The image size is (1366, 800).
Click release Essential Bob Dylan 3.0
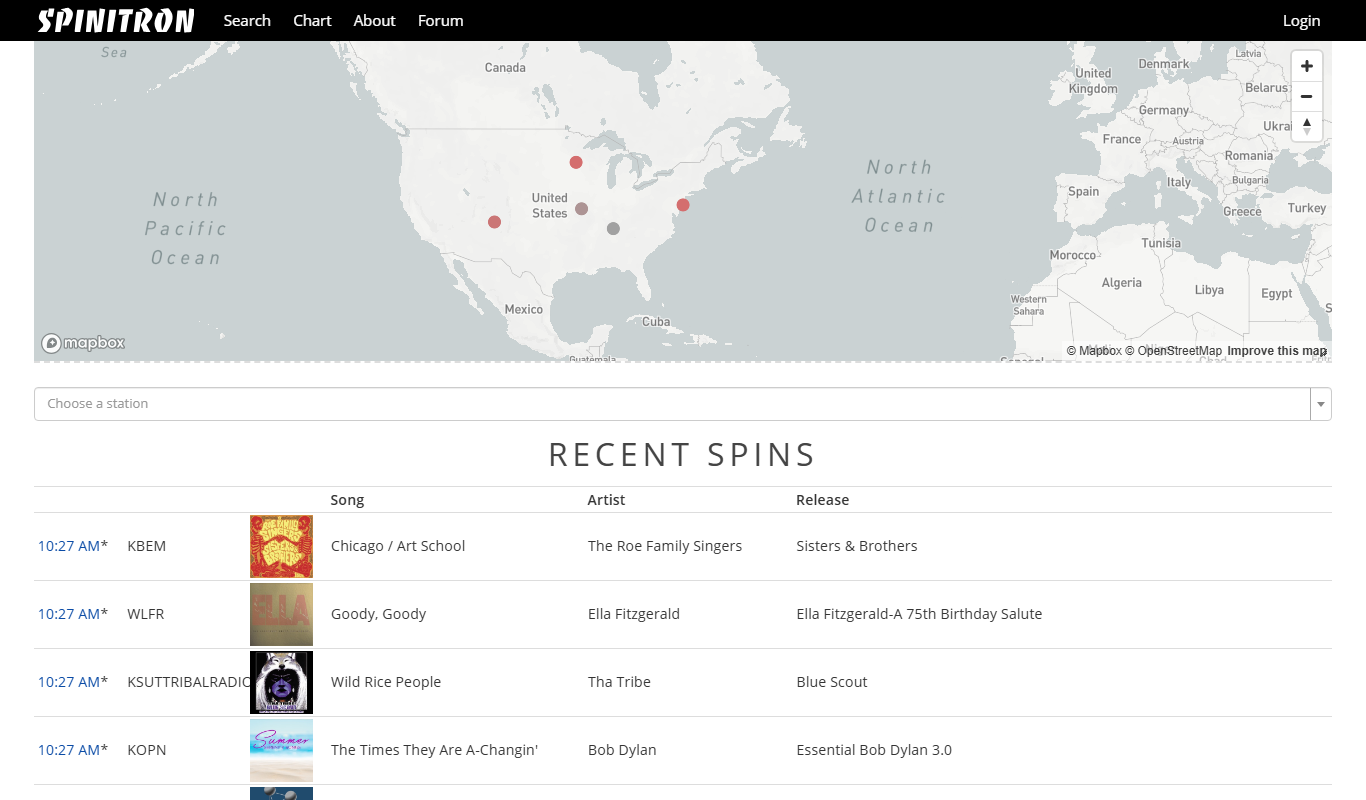tap(874, 750)
